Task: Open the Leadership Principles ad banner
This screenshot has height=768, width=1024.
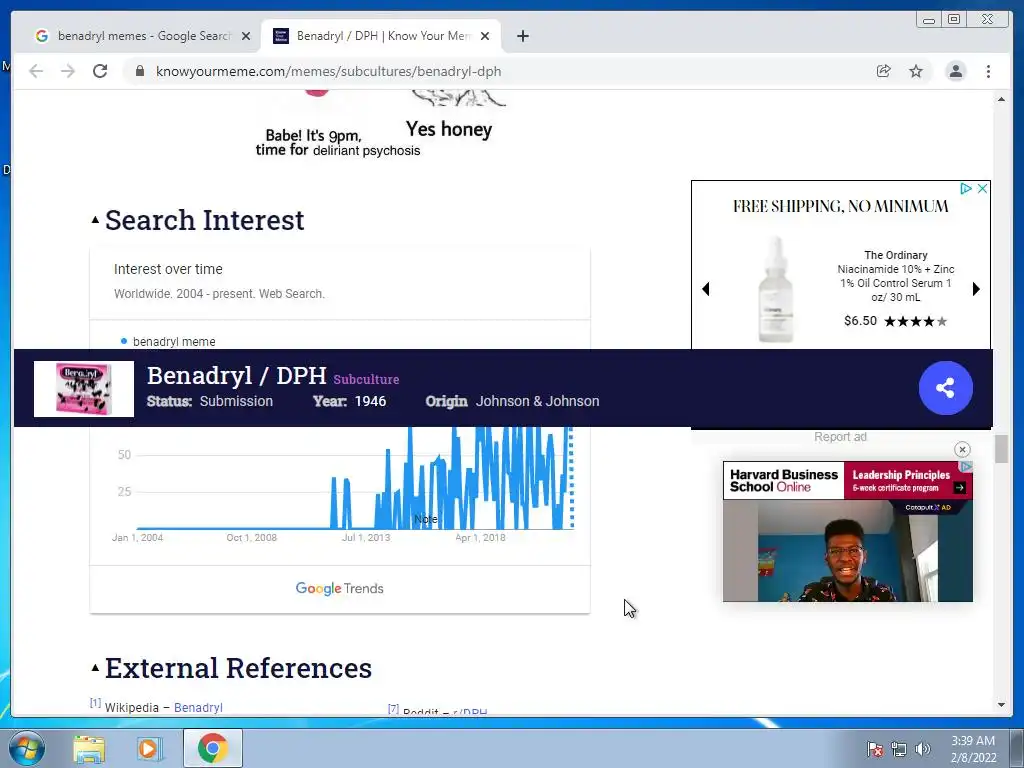Action: (908, 481)
